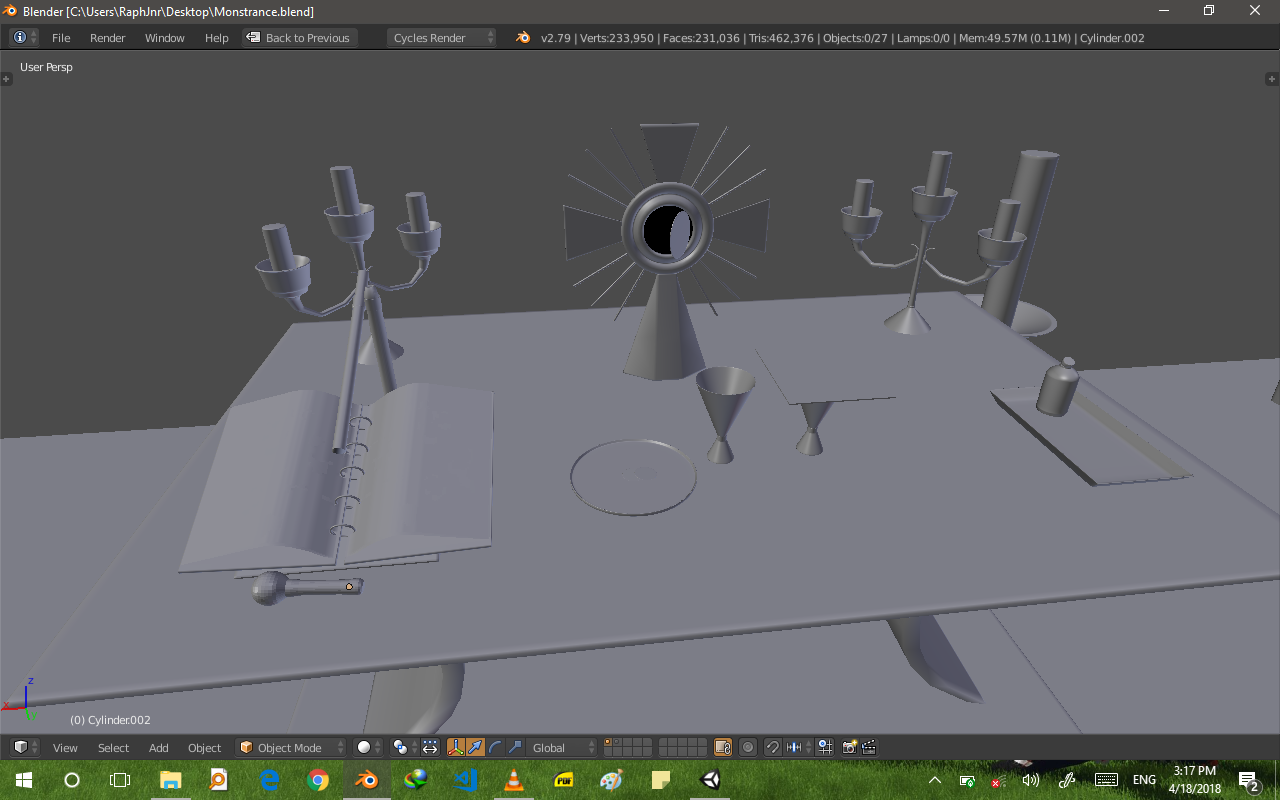Select the translate manipulator icon

tap(474, 747)
